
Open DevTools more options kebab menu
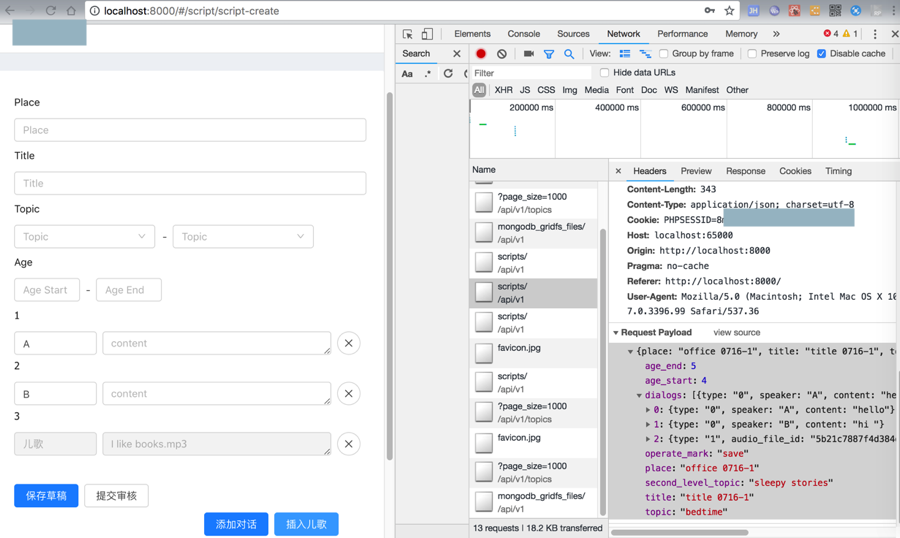pyautogui.click(x=875, y=34)
